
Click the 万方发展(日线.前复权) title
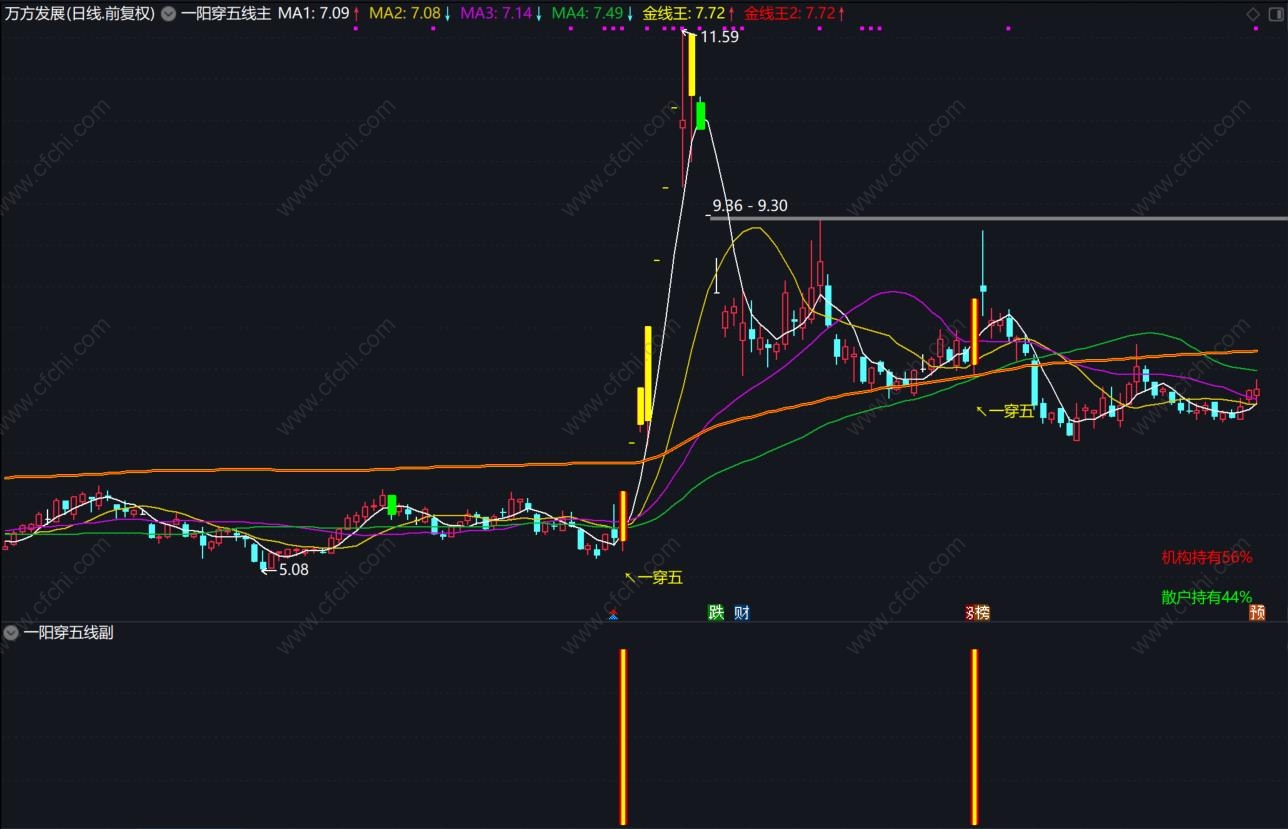[x=79, y=14]
